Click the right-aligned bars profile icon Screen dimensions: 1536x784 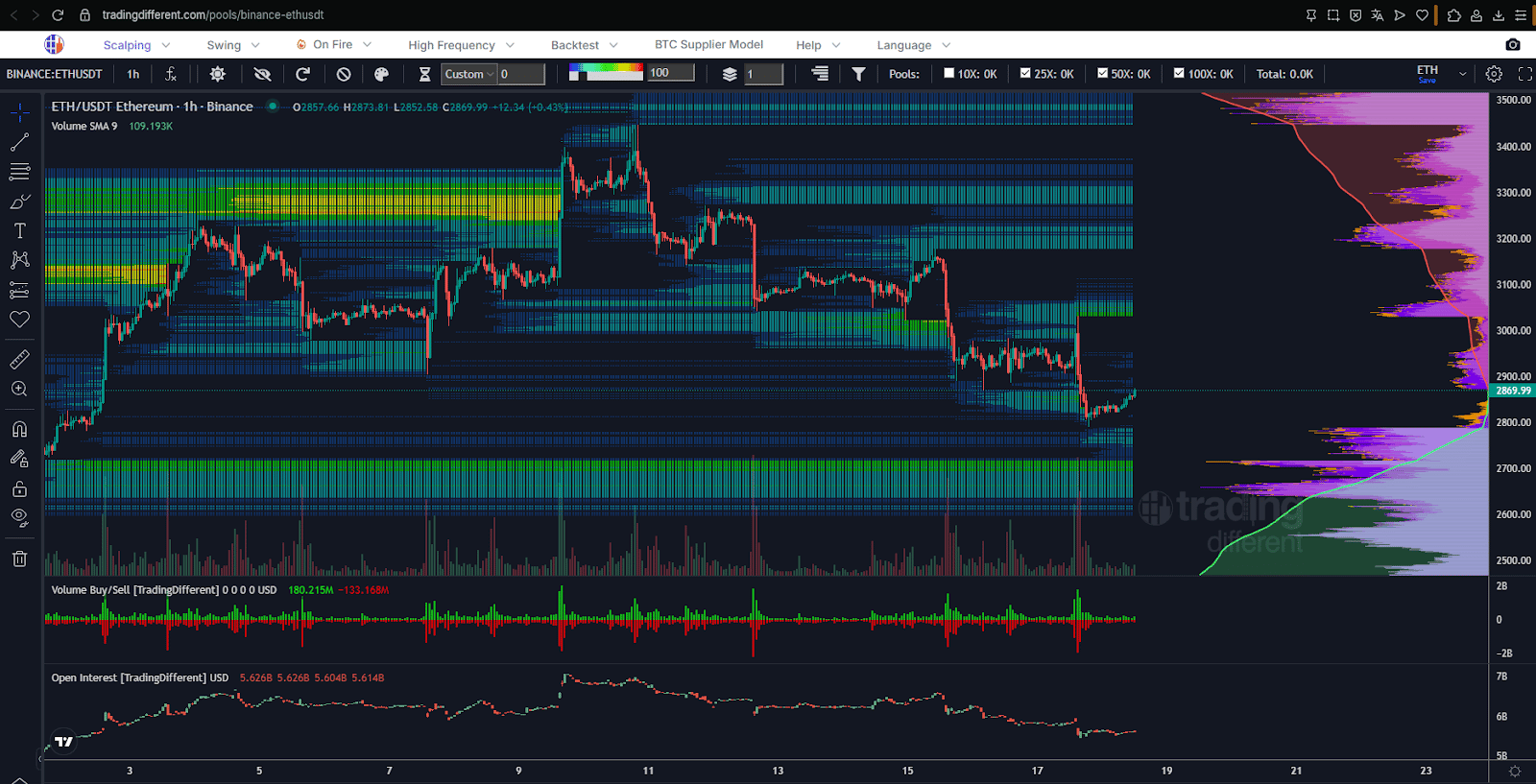point(820,74)
